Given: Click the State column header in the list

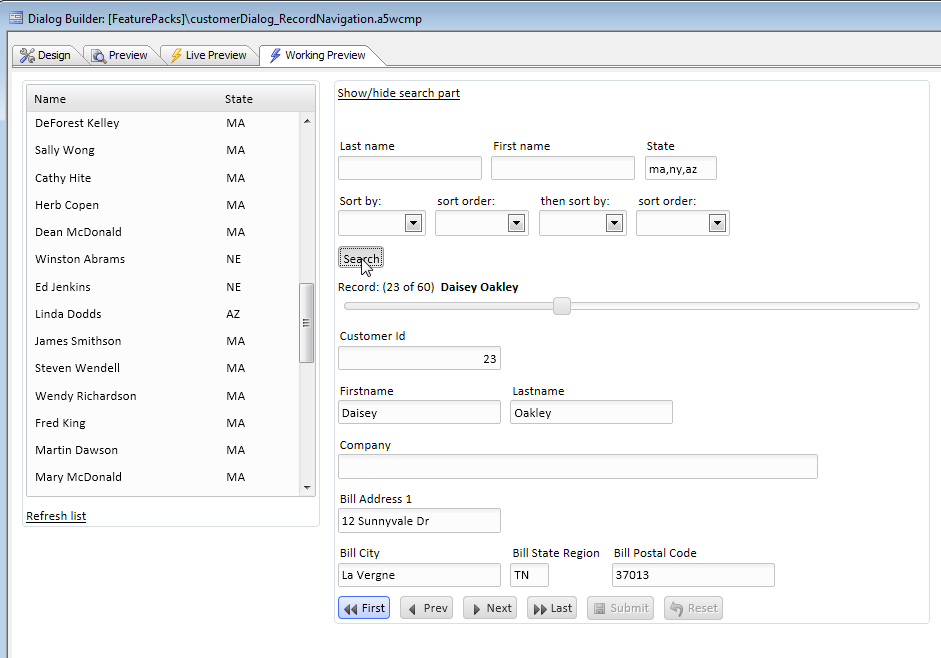Looking at the screenshot, I should 239,99.
